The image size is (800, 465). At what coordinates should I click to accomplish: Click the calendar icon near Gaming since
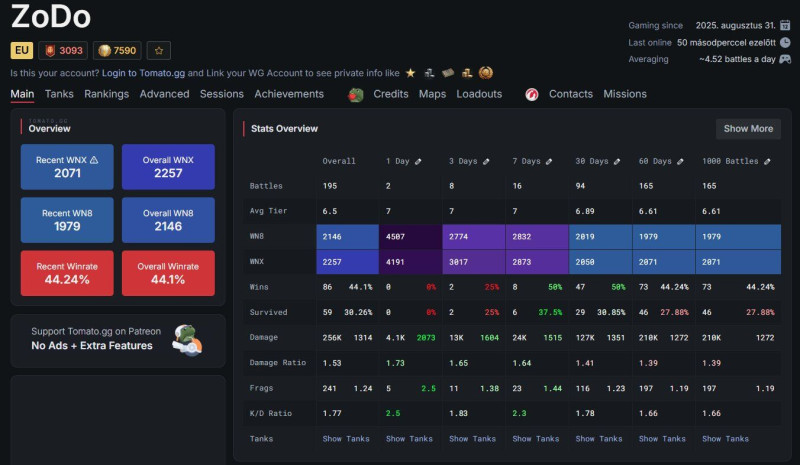(785, 24)
